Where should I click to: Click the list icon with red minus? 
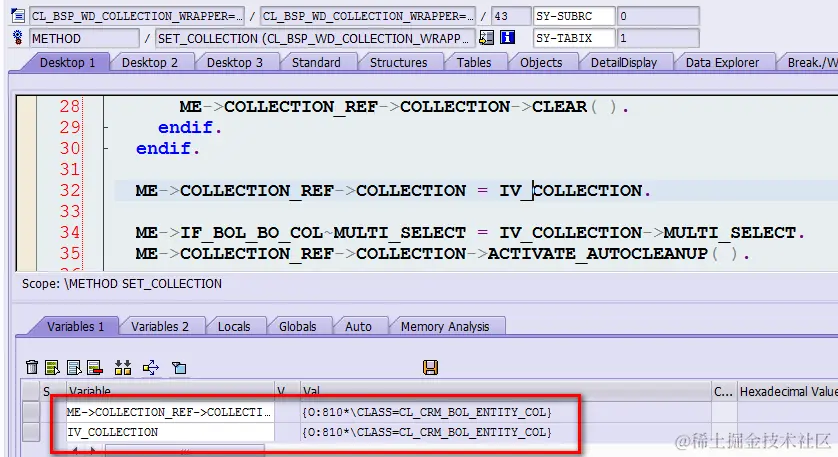pos(95,367)
